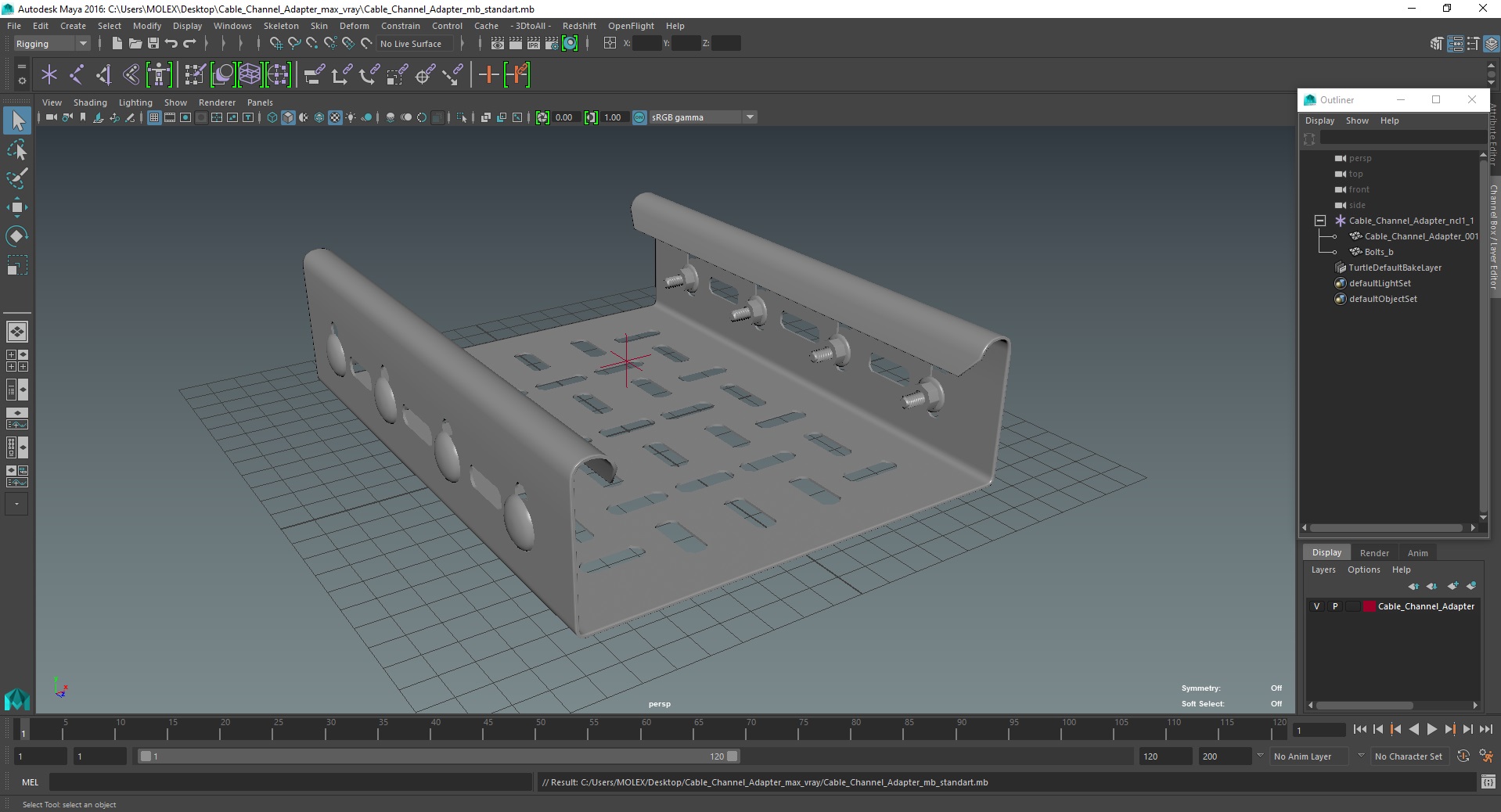Toggle textured display in viewport
This screenshot has height=812, width=1501.
pyautogui.click(x=335, y=117)
